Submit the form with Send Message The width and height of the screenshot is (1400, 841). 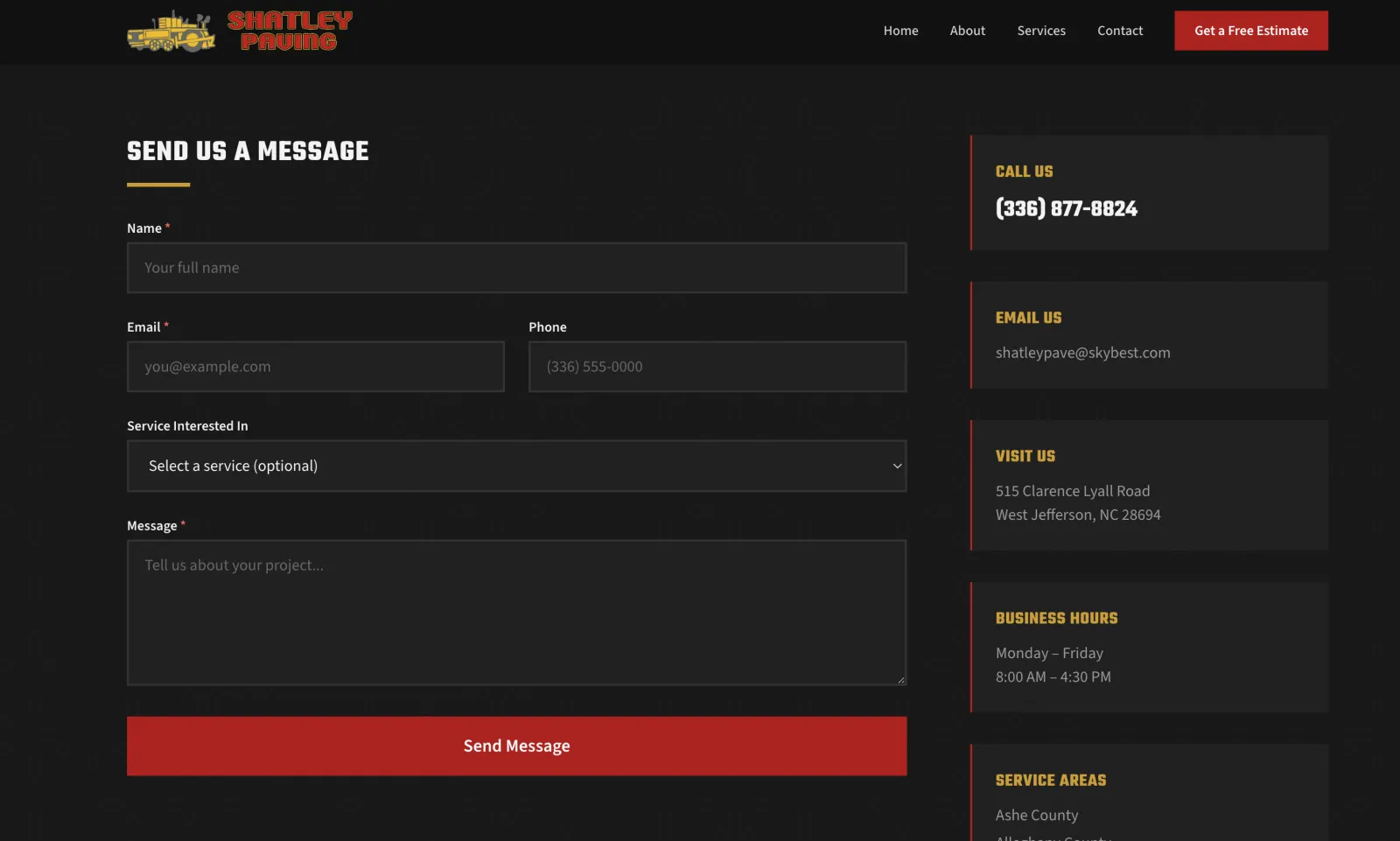click(x=516, y=746)
